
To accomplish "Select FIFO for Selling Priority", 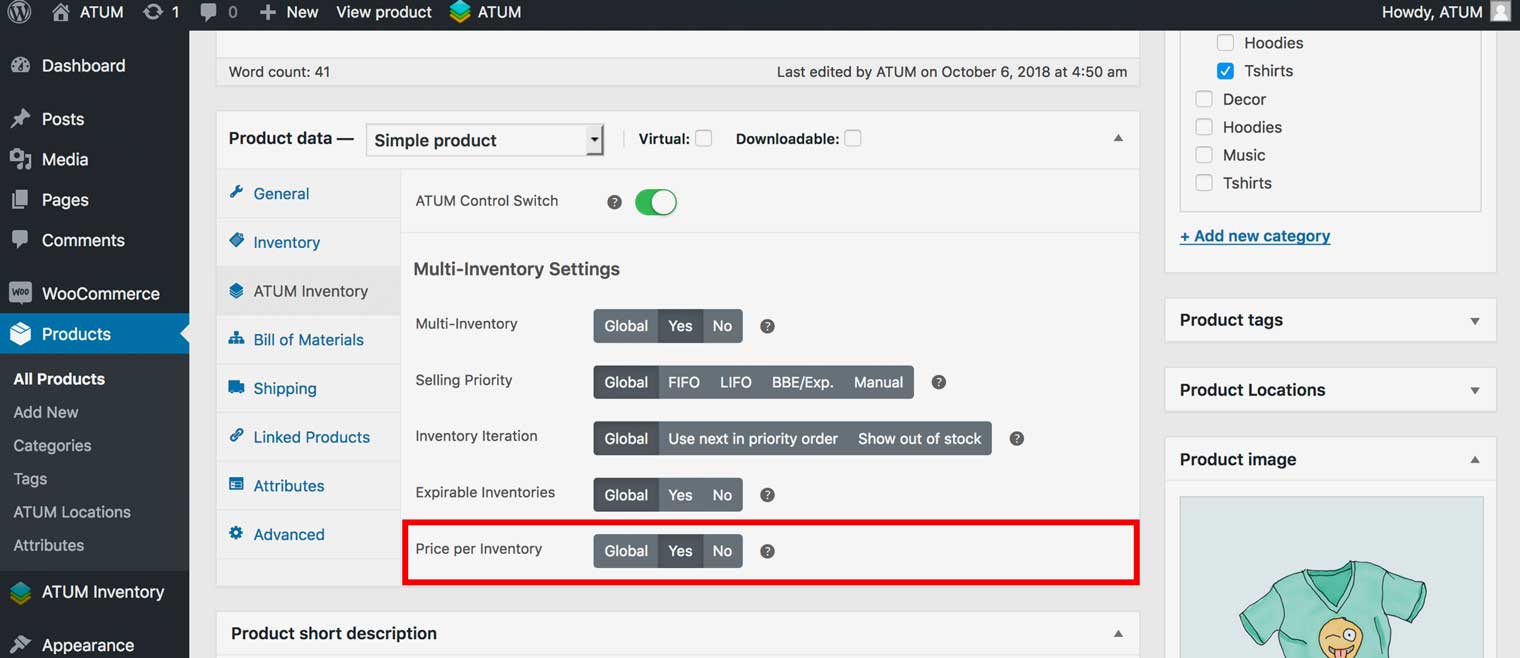I will click(x=683, y=382).
